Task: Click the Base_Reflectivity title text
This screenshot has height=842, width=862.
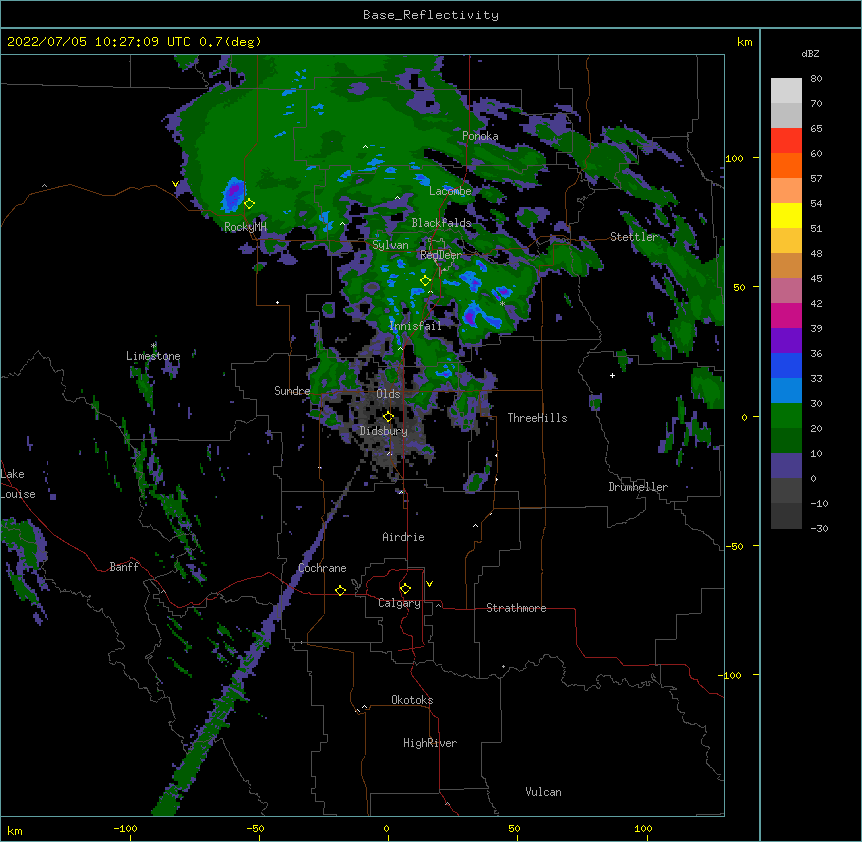Action: point(431,15)
